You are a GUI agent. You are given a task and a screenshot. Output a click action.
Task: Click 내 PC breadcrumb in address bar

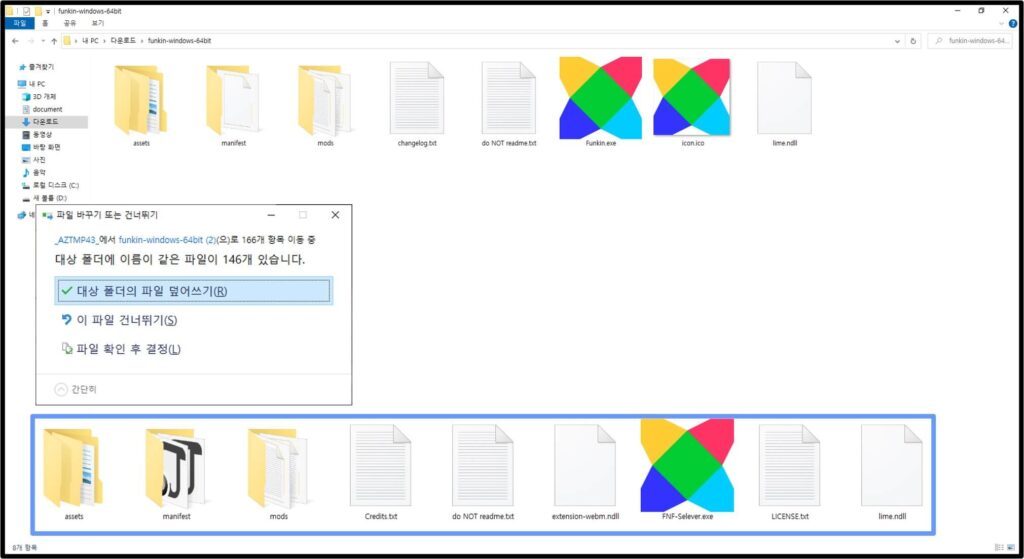[91, 40]
